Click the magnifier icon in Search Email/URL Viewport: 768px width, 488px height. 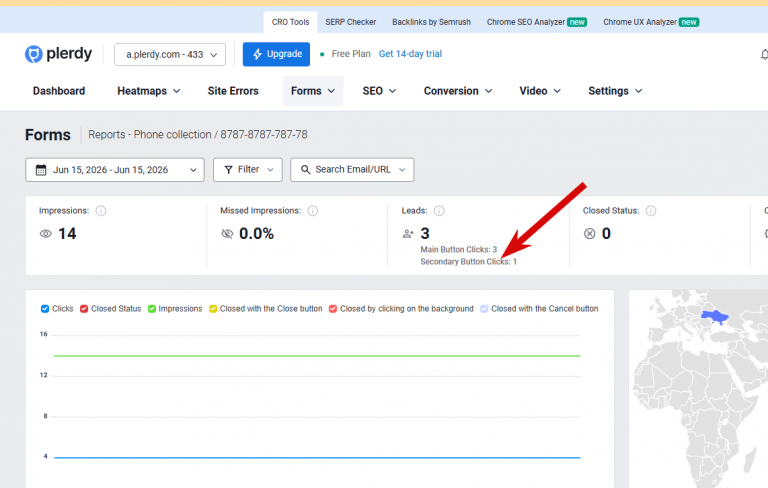click(x=306, y=170)
